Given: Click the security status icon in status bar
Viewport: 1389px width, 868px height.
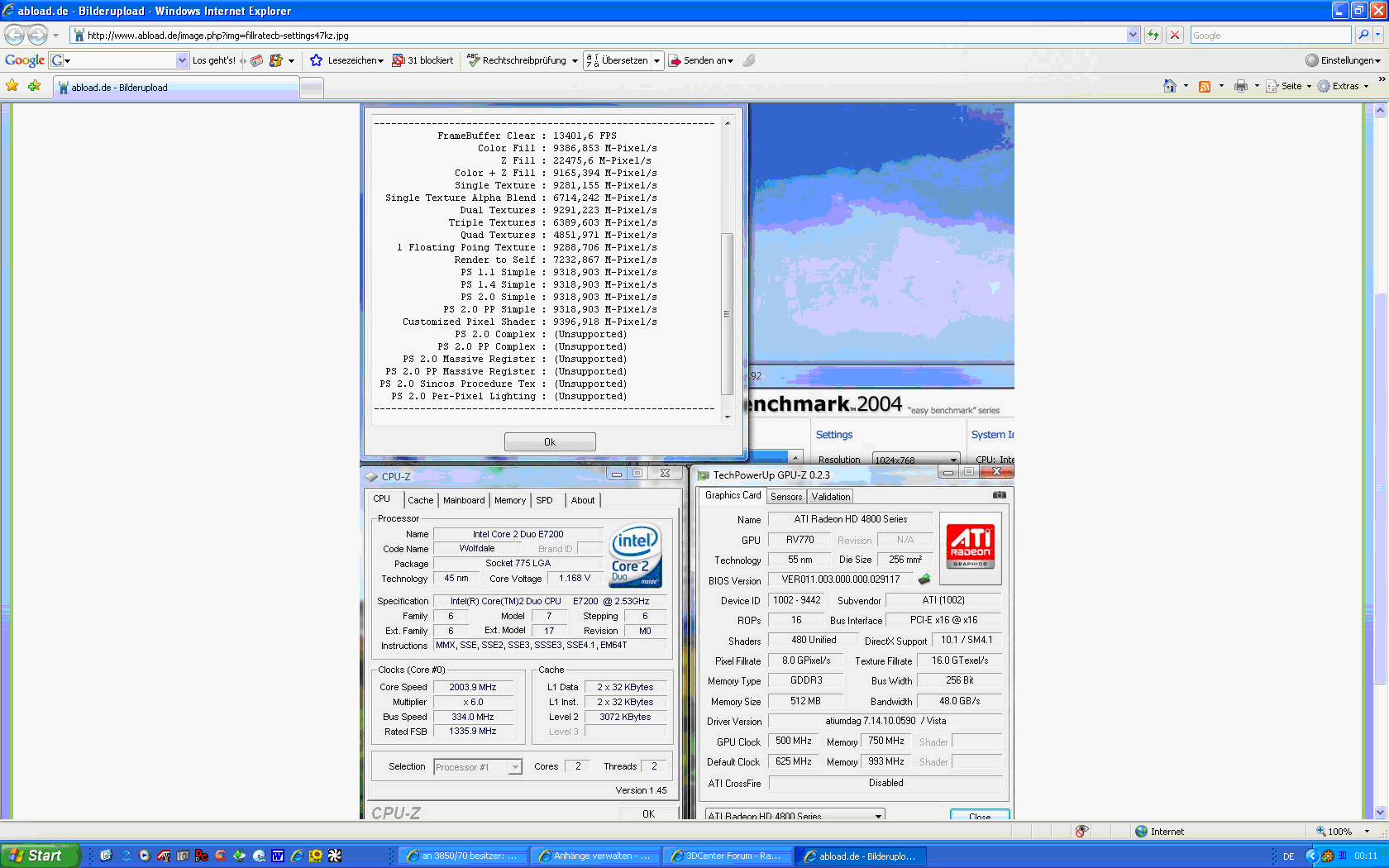Looking at the screenshot, I should pos(1081,832).
